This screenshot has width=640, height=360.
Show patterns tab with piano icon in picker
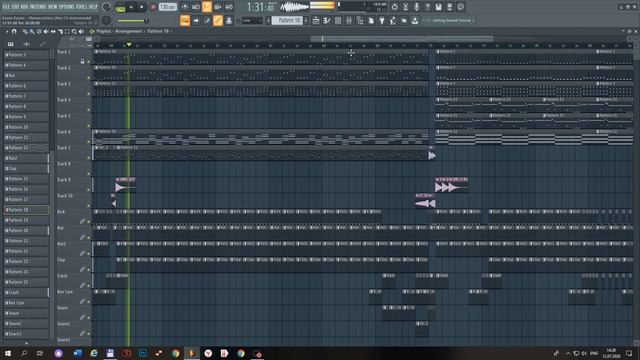click(11, 44)
